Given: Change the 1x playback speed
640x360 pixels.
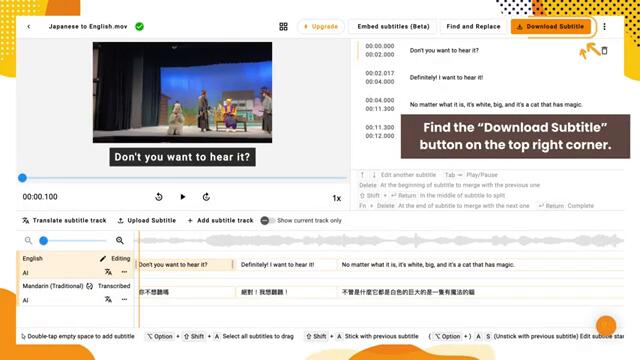Looking at the screenshot, I should [336, 198].
